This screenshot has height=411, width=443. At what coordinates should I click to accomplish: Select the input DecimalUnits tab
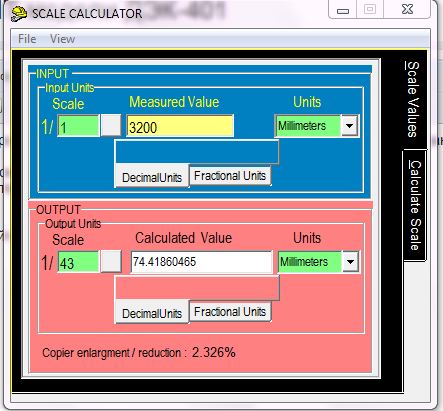pos(152,177)
